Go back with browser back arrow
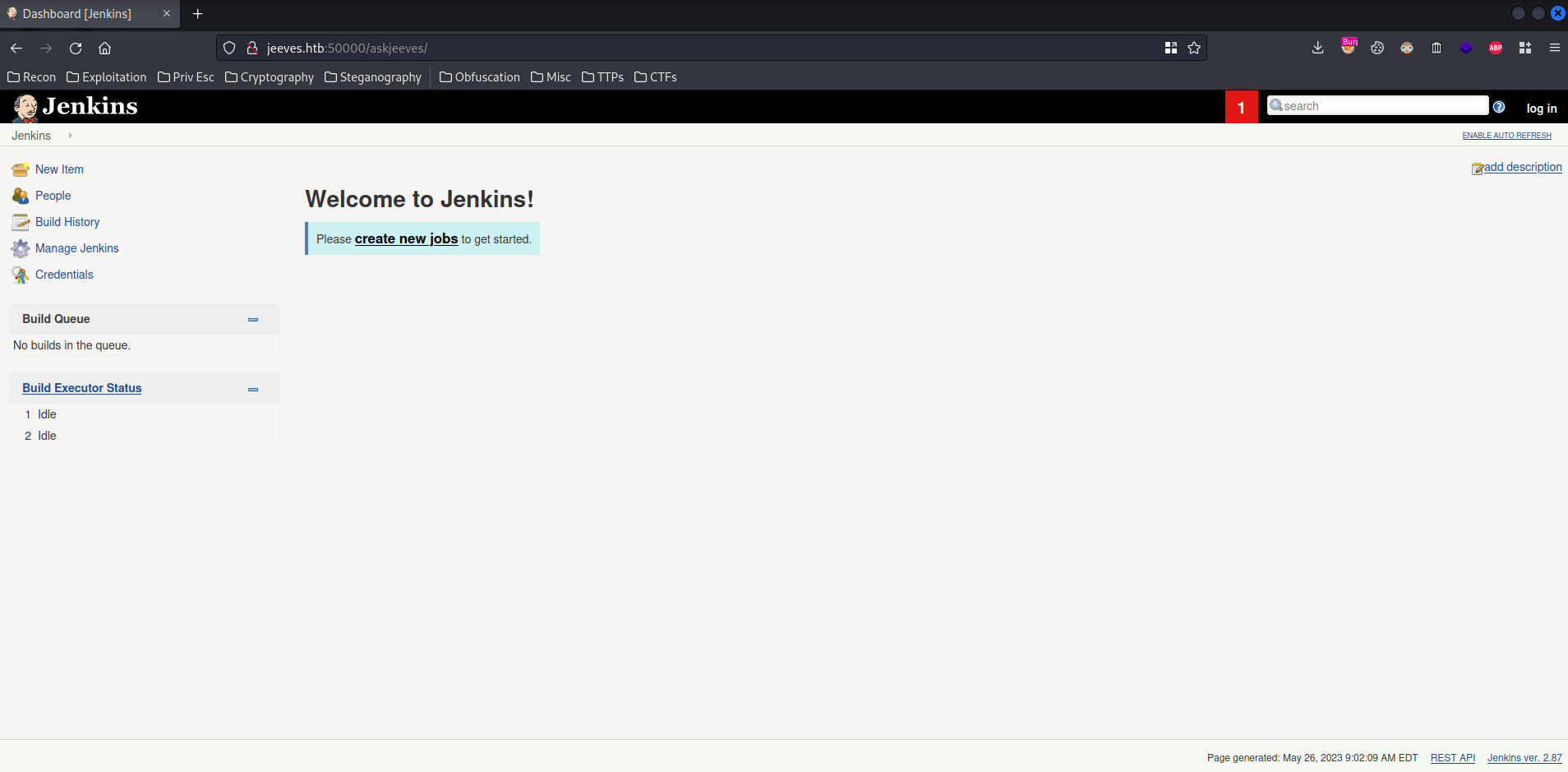The width and height of the screenshot is (1568, 772). click(x=16, y=48)
